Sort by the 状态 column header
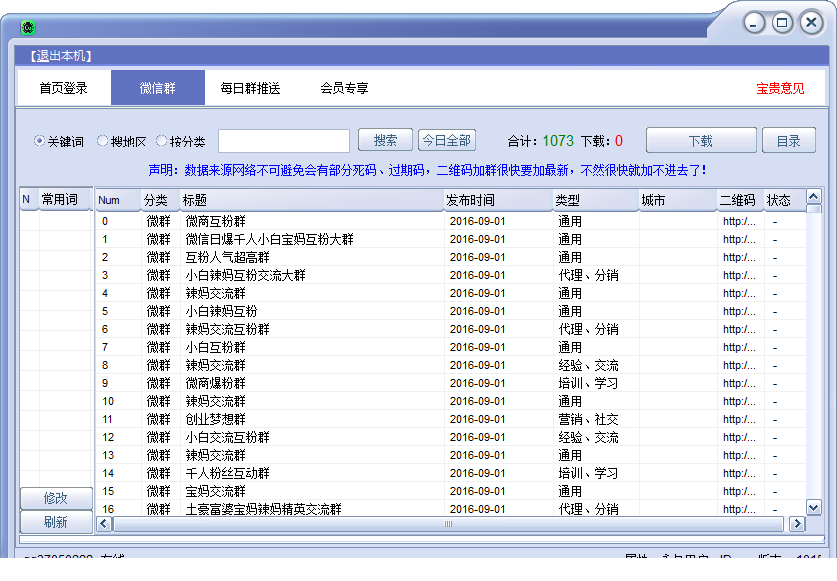The width and height of the screenshot is (837, 581). (x=784, y=200)
